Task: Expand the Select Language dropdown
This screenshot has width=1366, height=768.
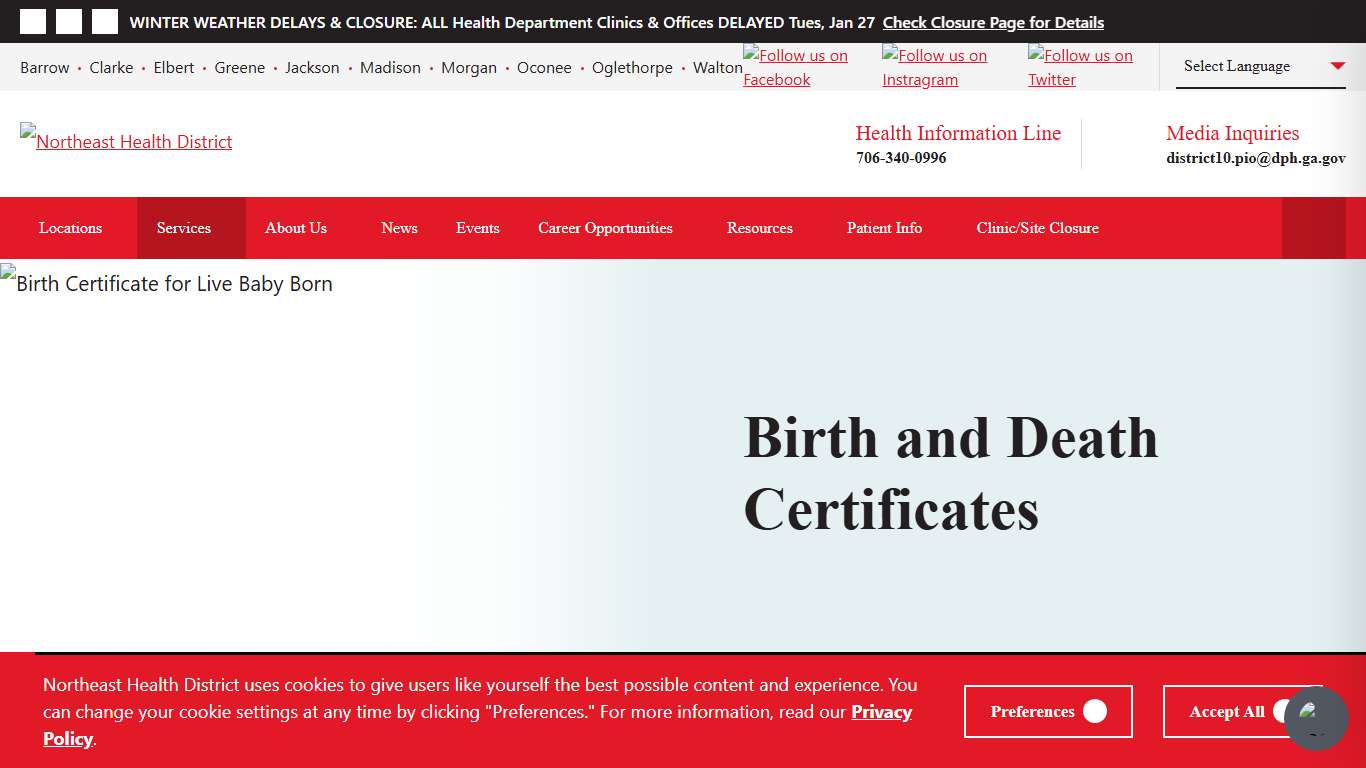Action: pyautogui.click(x=1258, y=66)
